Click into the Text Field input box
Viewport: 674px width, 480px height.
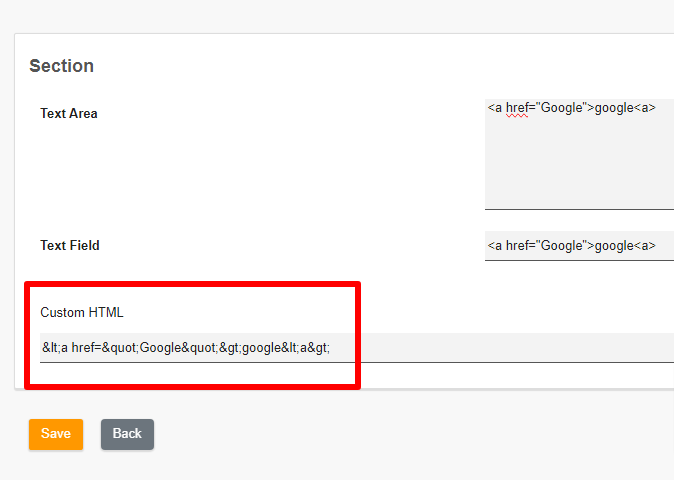(x=579, y=246)
